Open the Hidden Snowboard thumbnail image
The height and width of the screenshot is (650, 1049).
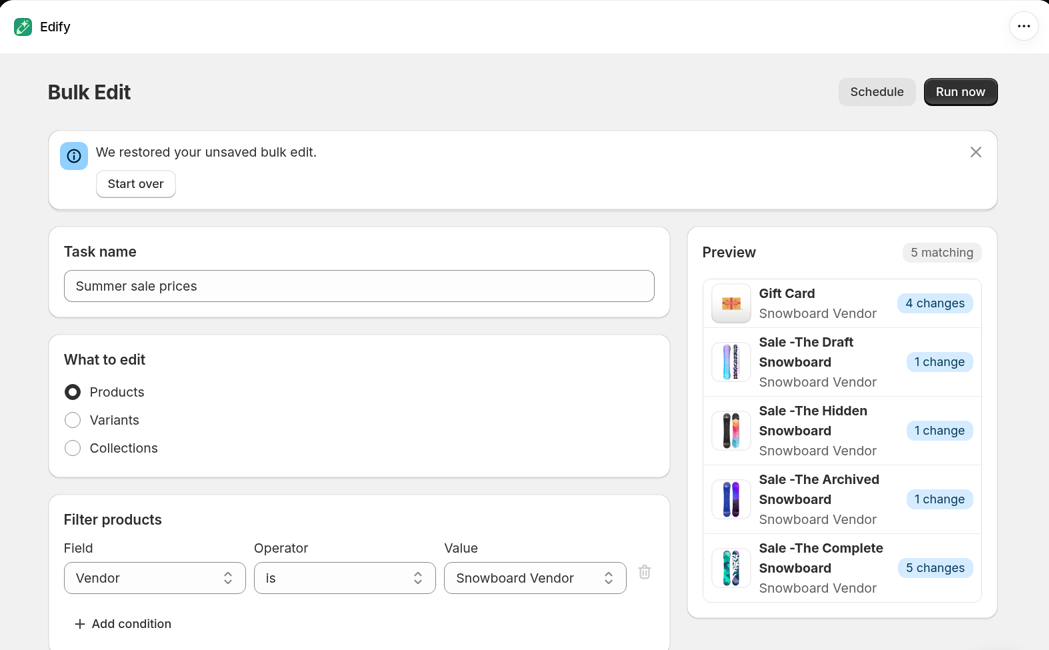731,430
